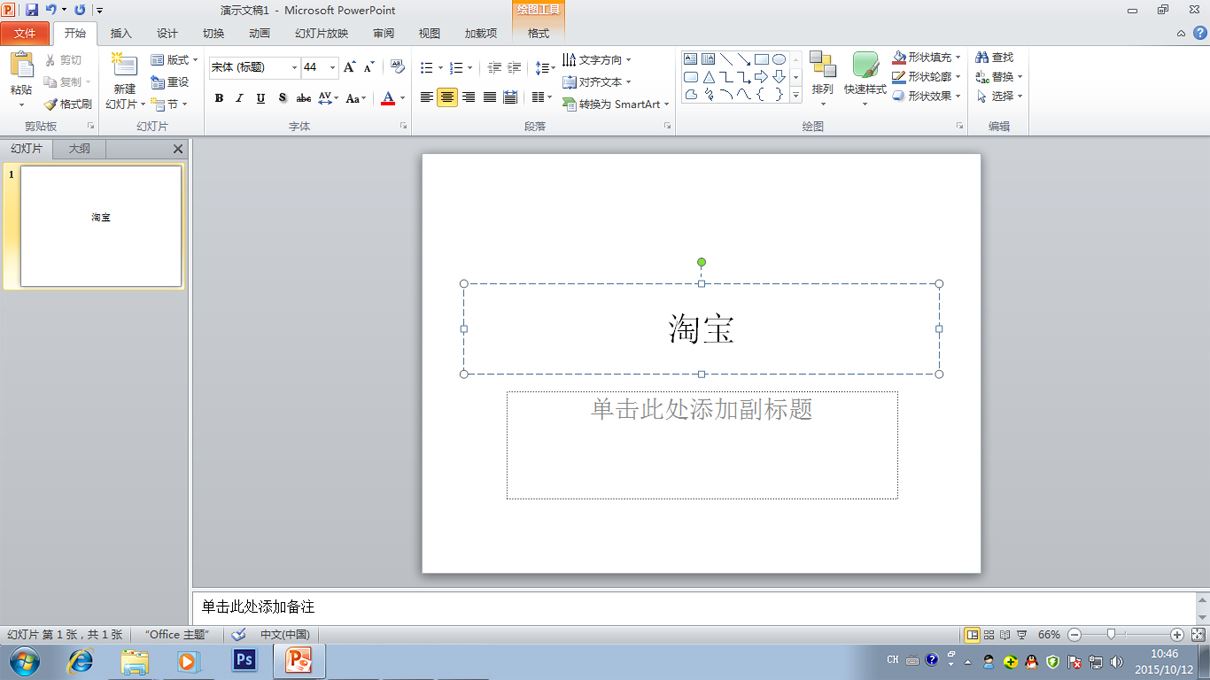Screen dimensions: 1210x680
Task: Click the Save icon in the Quick Access Toolbar
Action: (31, 9)
